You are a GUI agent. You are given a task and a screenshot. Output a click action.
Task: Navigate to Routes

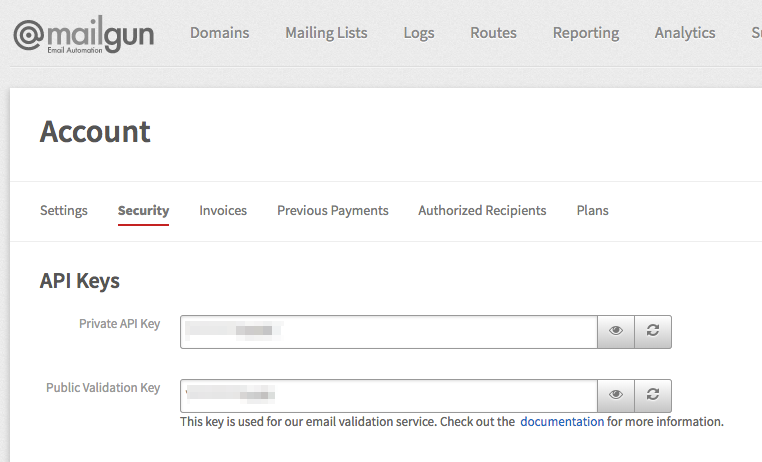click(x=493, y=33)
